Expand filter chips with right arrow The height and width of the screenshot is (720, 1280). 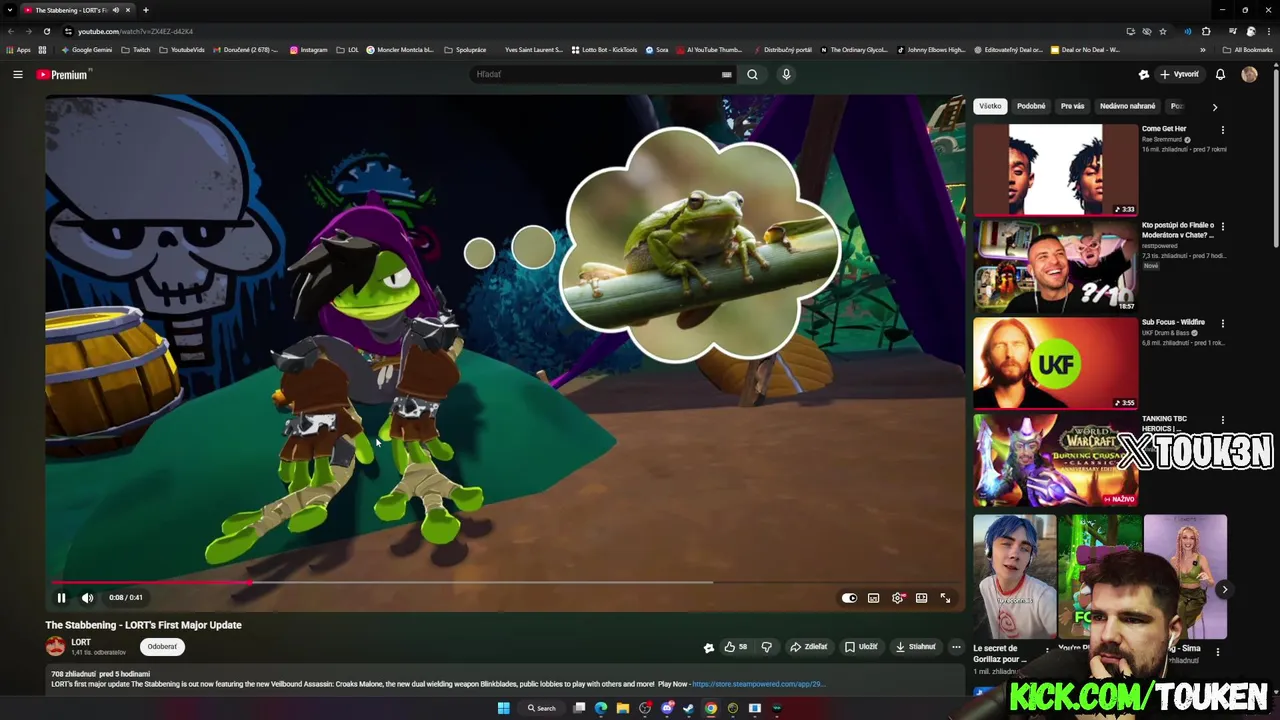point(1215,107)
